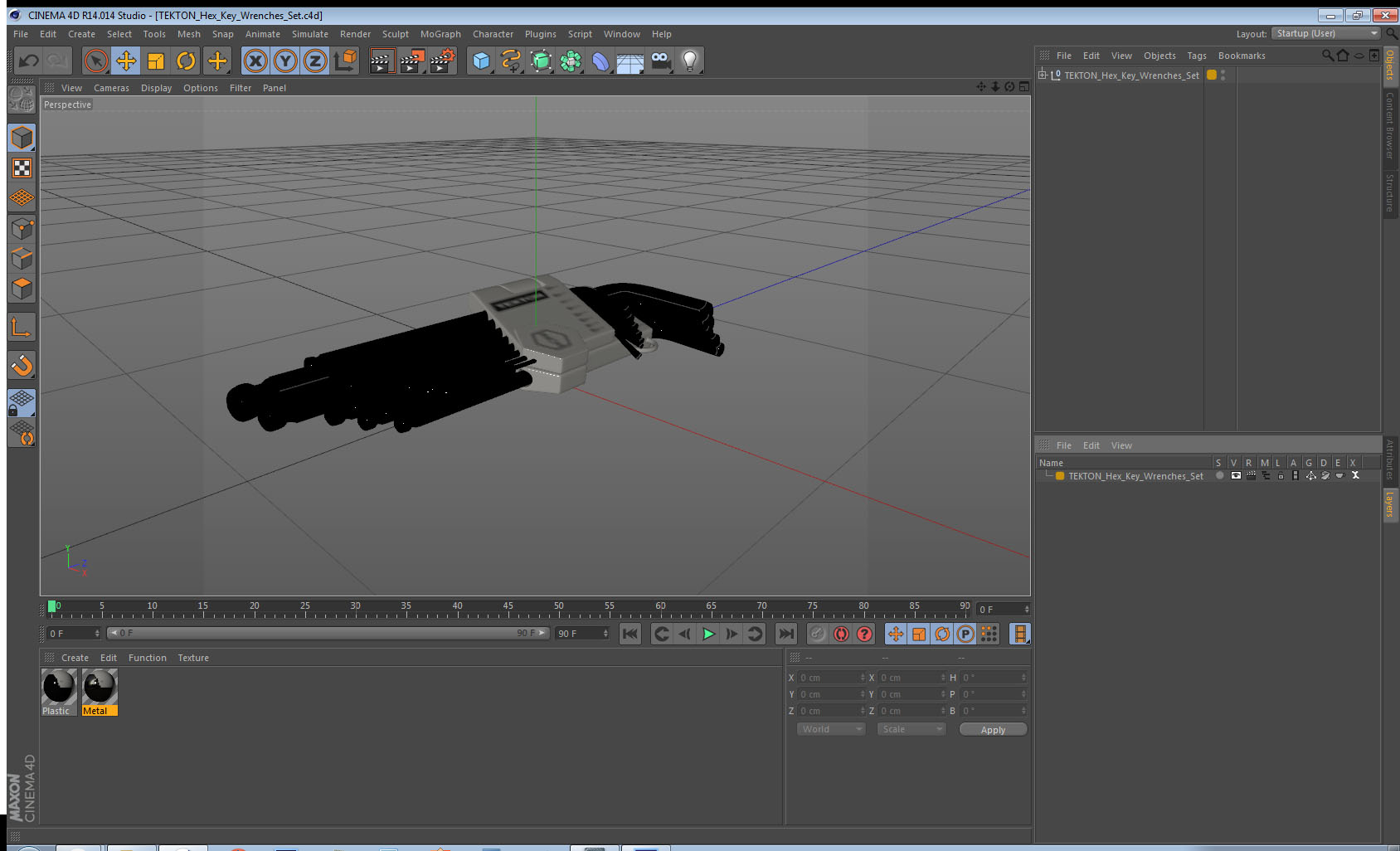Switch to Model mode cube icon
The width and height of the screenshot is (1400, 851).
coord(22,138)
